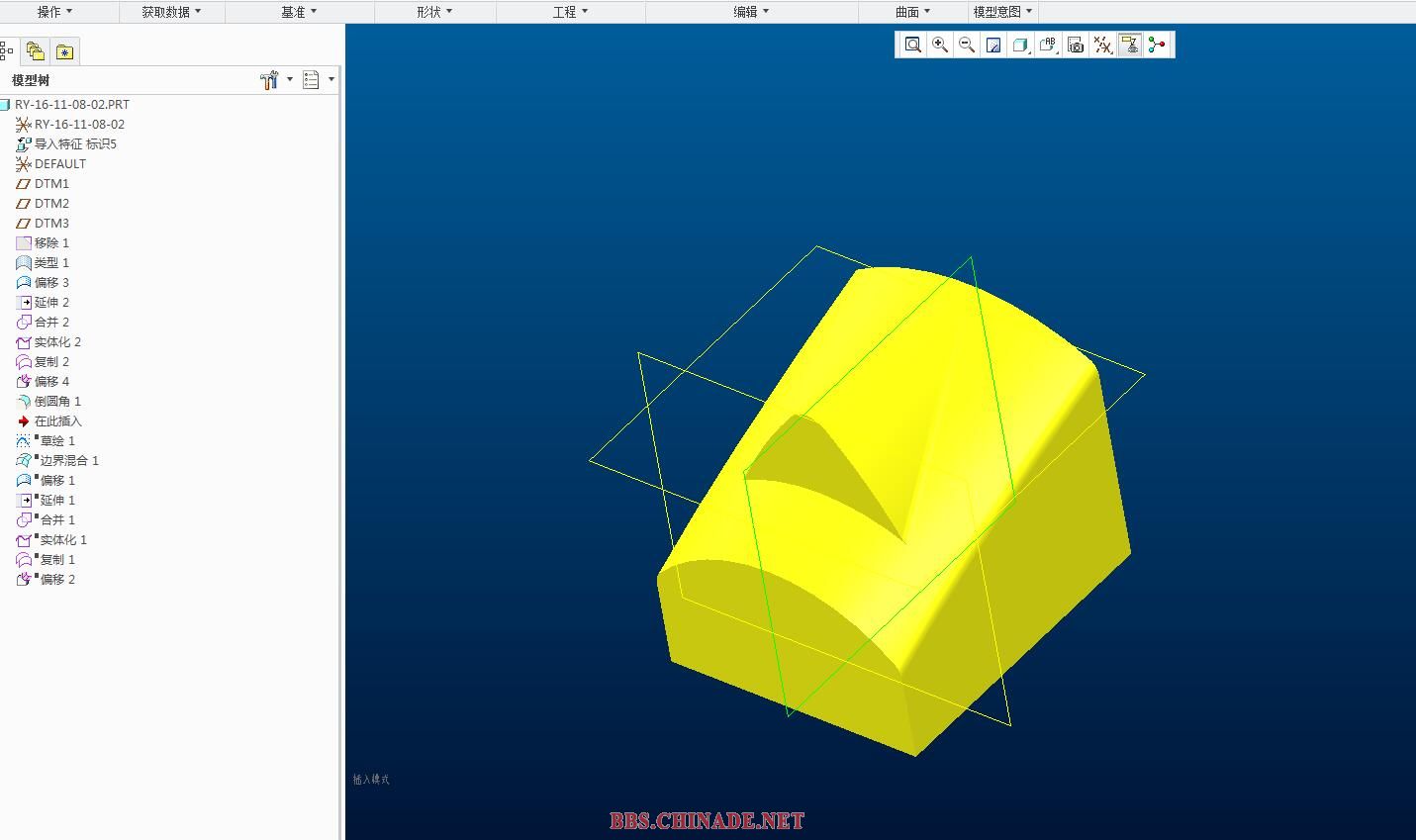This screenshot has width=1416, height=840.
Task: Click the Zoom In magnifier icon
Action: [x=940, y=45]
